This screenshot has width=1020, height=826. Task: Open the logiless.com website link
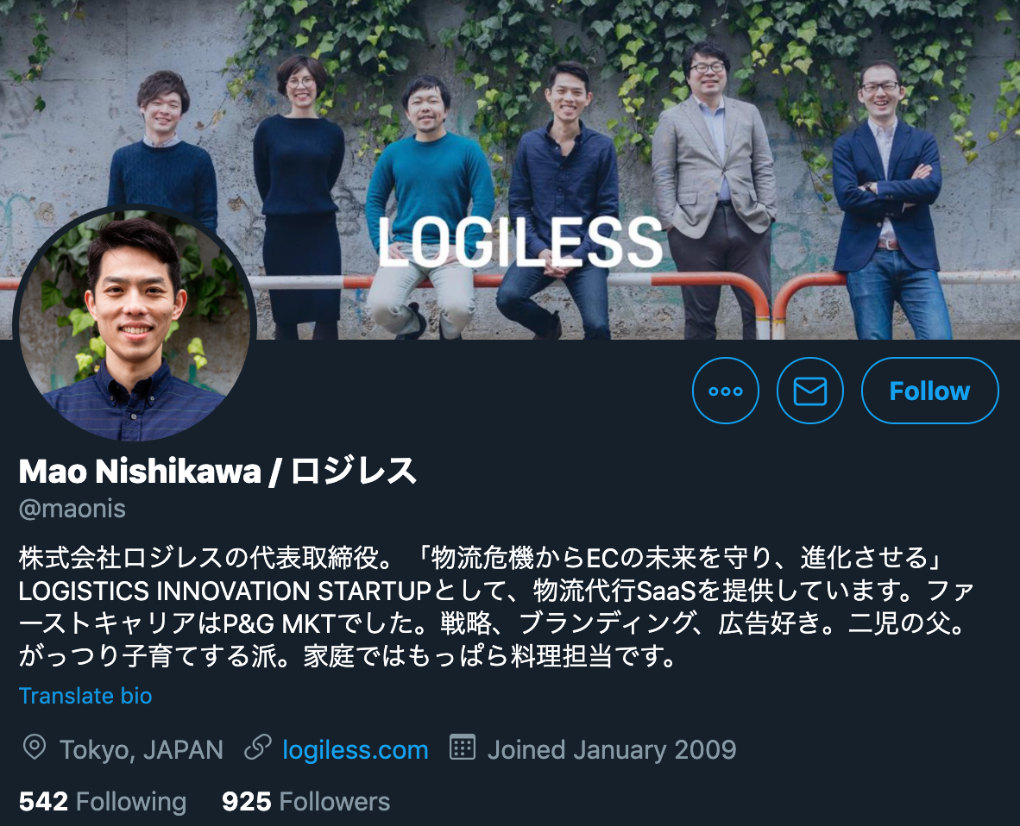coord(355,750)
